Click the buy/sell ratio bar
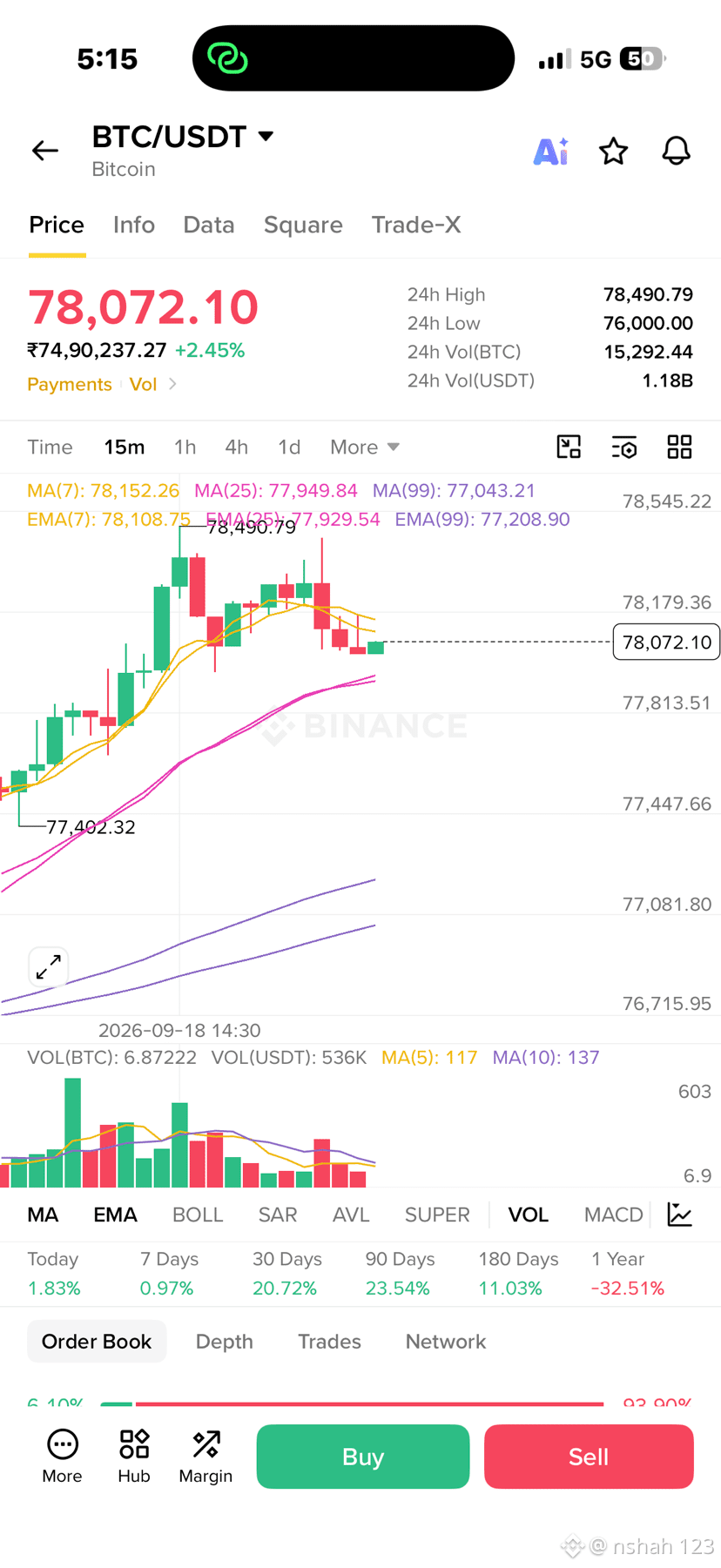Viewport: 721px width, 1568px height. tap(352, 1403)
